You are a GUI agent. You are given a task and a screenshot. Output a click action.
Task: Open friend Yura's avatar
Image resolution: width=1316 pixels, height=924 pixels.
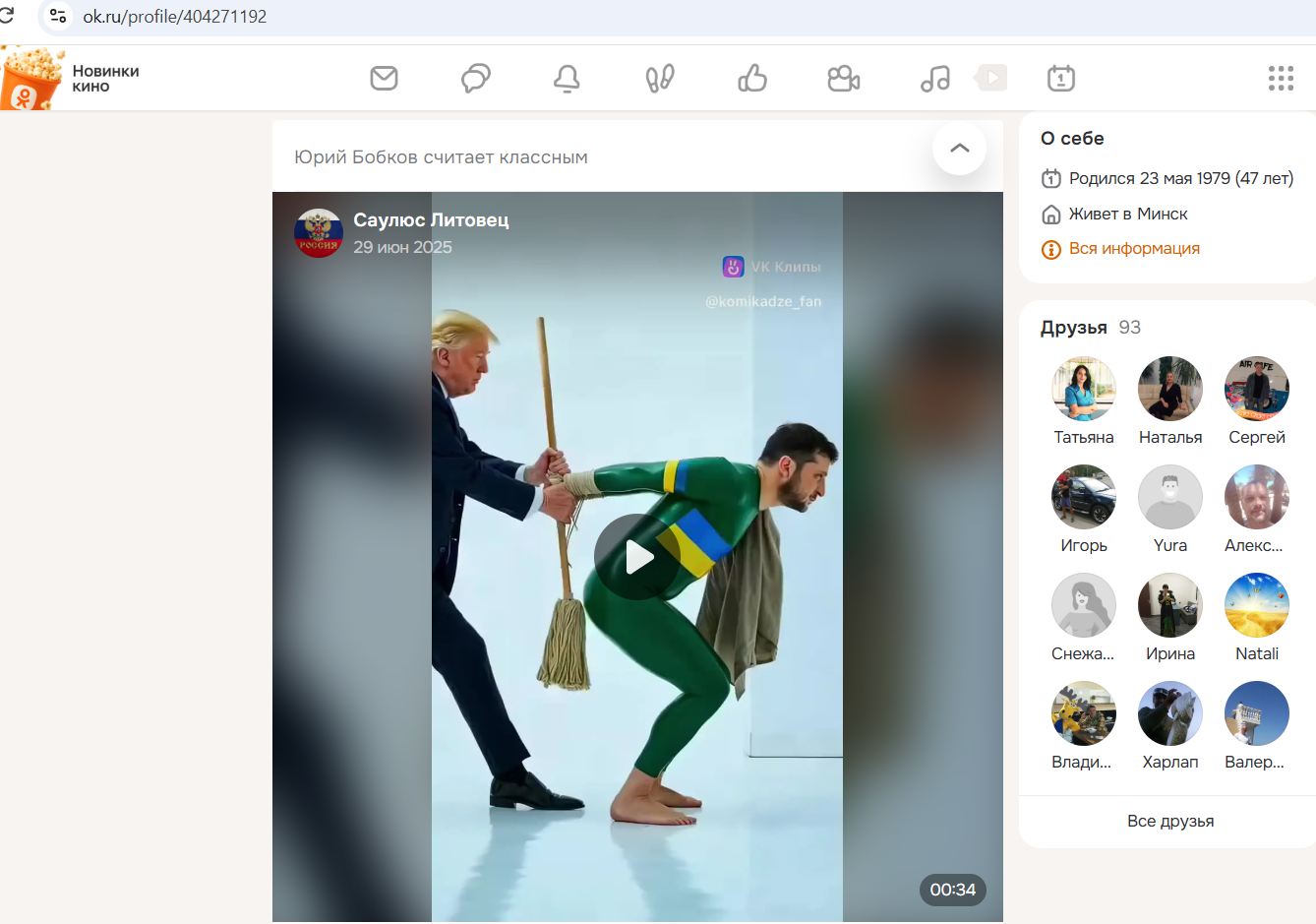(1170, 497)
